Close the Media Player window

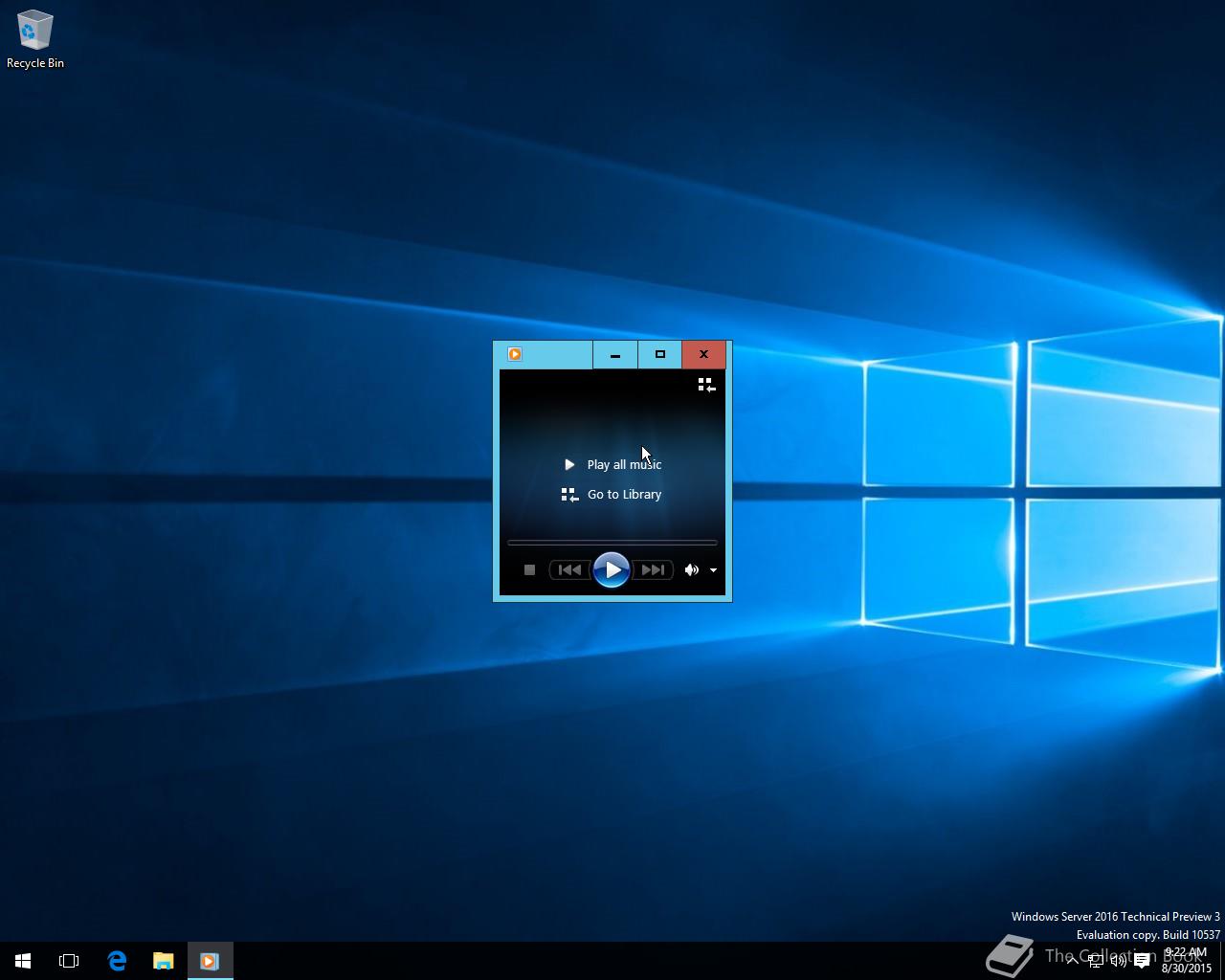703,354
